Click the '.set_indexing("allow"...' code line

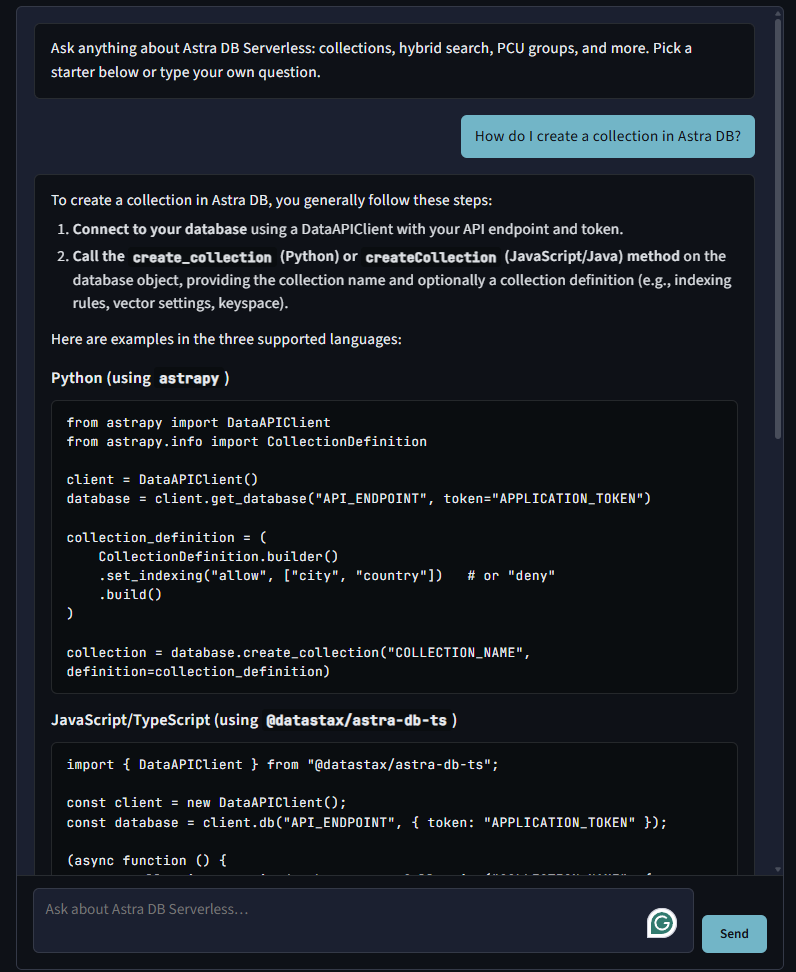click(x=326, y=576)
